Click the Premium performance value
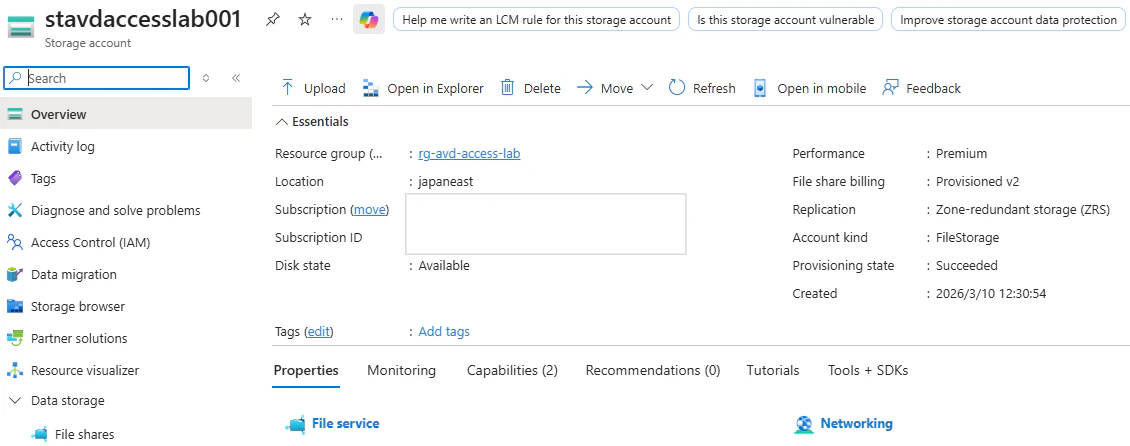This screenshot has height=446, width=1130. click(961, 153)
